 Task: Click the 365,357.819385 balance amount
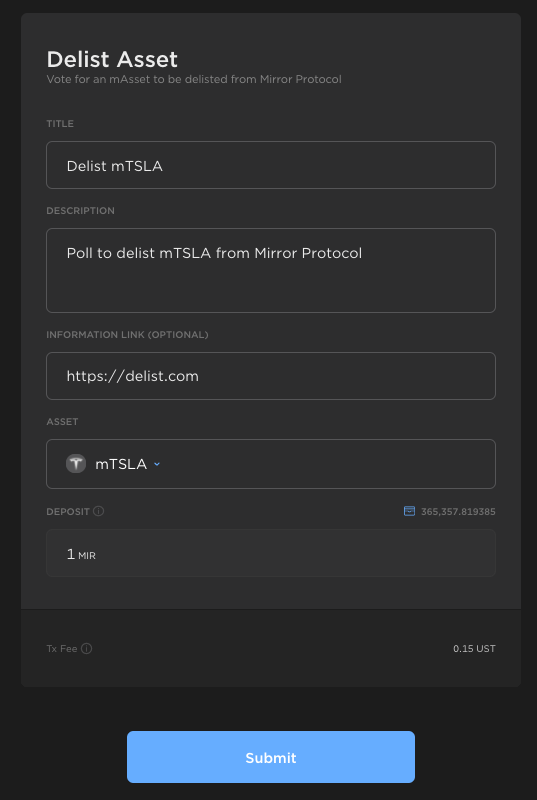pyautogui.click(x=458, y=511)
